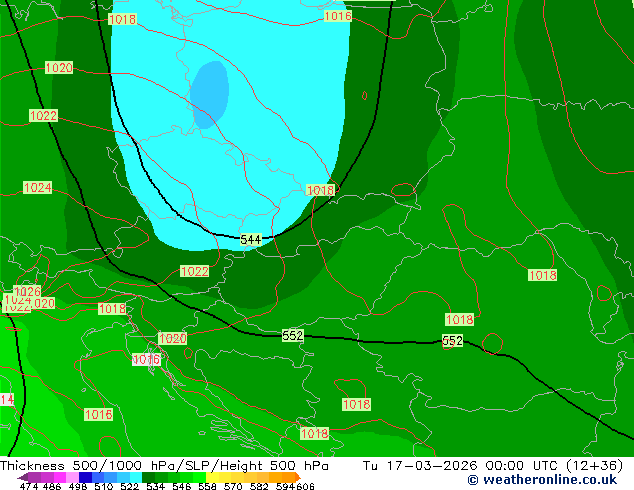Pick the dark green legend swatch at 534

(148, 477)
